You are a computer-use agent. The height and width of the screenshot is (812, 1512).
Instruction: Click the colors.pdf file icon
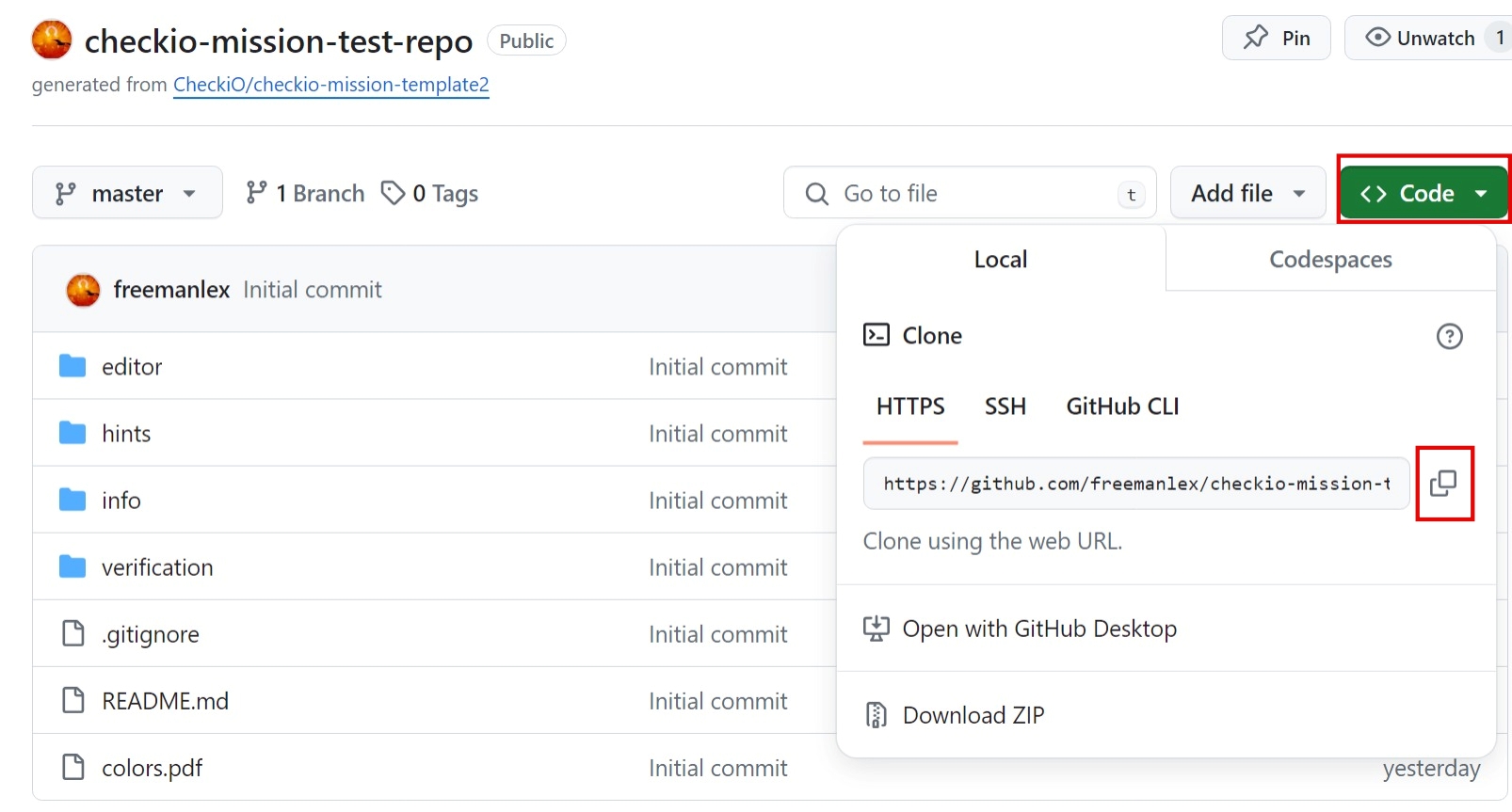(72, 767)
